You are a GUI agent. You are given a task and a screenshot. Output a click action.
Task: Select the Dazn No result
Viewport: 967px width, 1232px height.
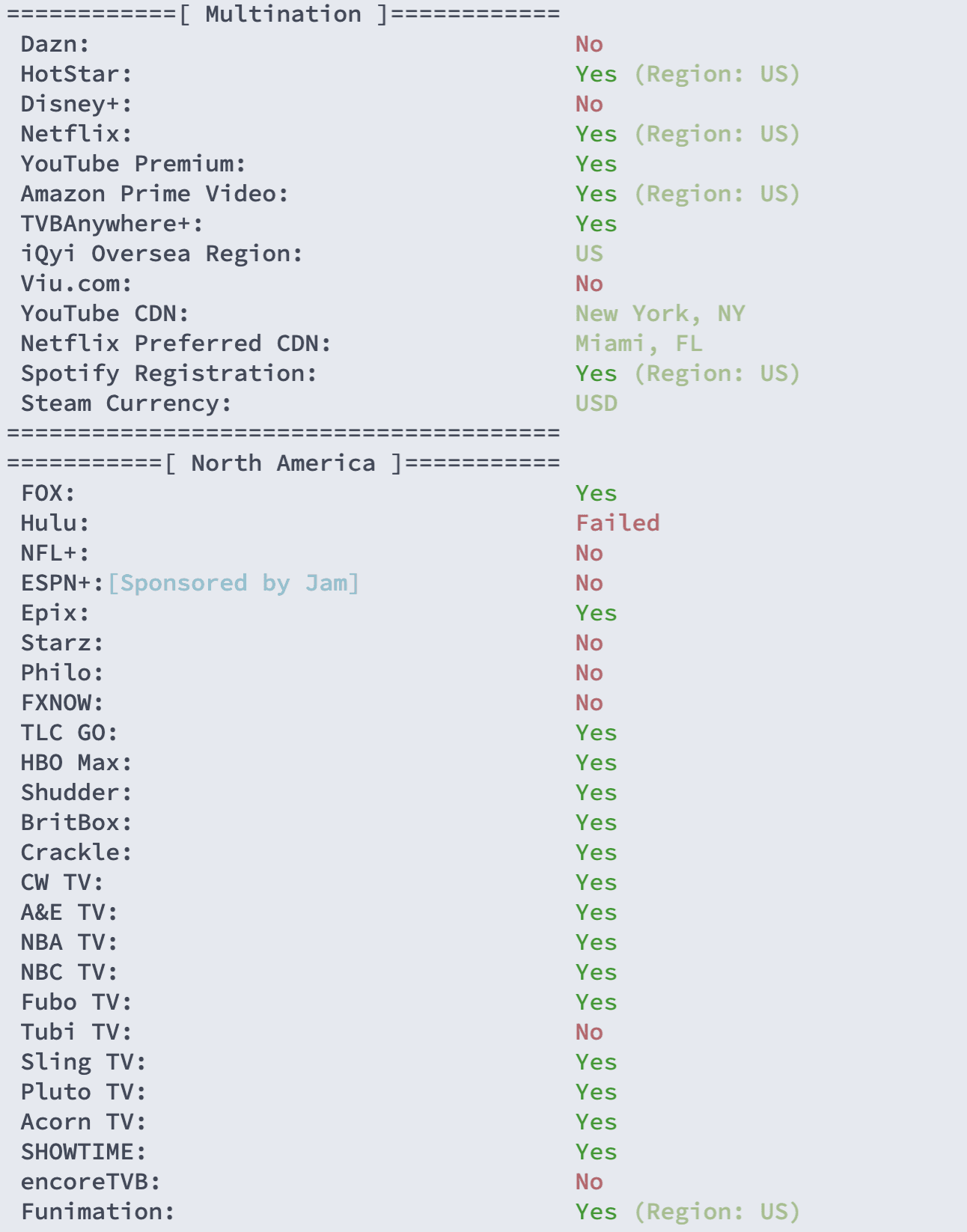pos(589,44)
